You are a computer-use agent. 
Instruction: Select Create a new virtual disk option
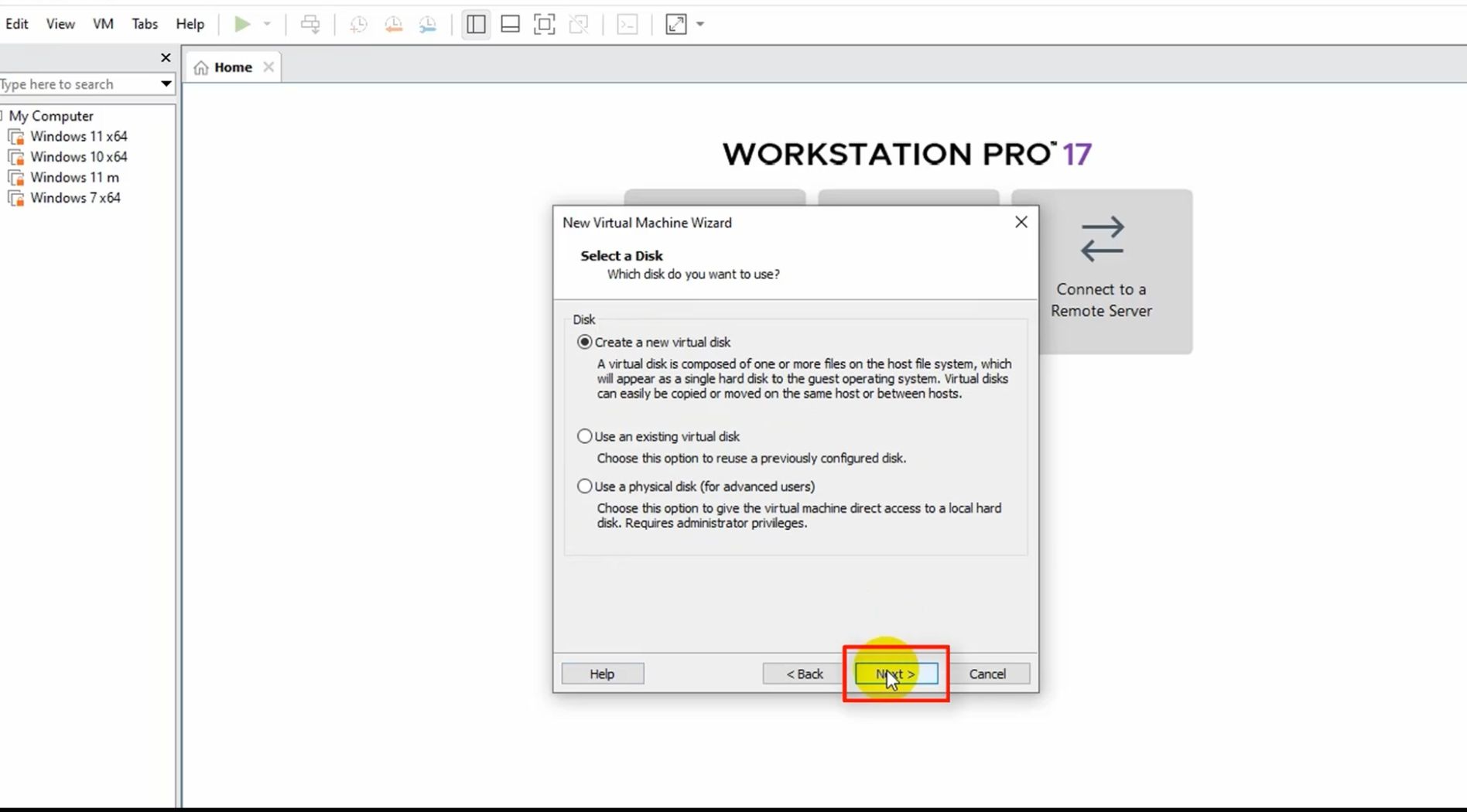coord(584,342)
